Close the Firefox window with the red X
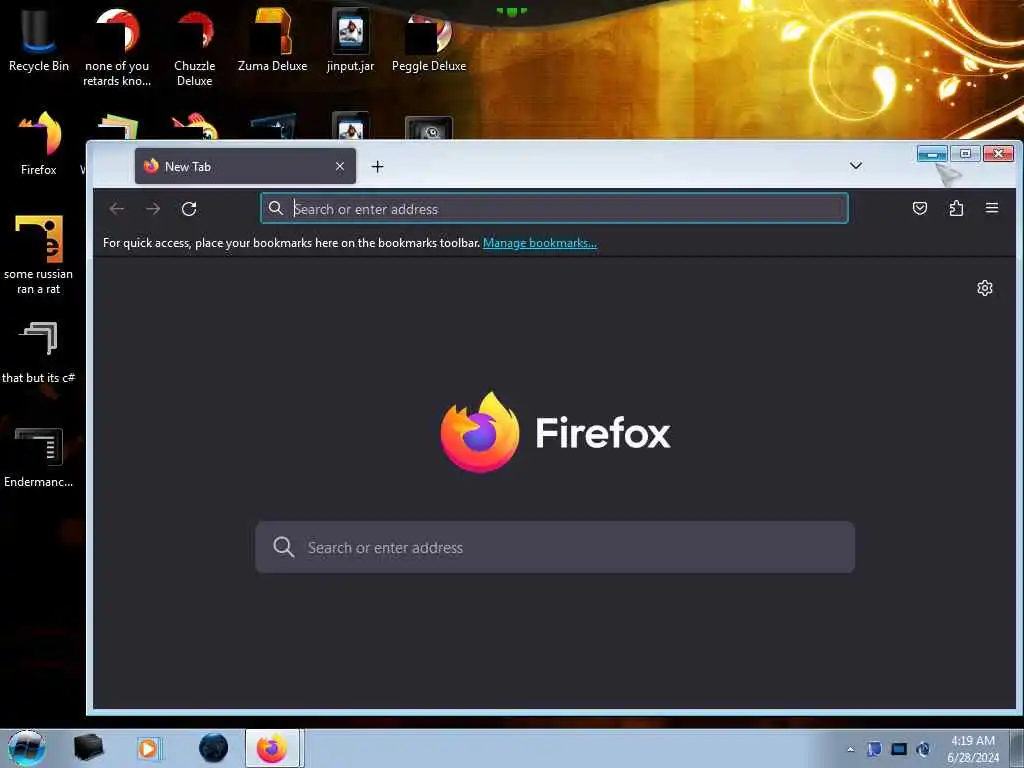 point(999,153)
